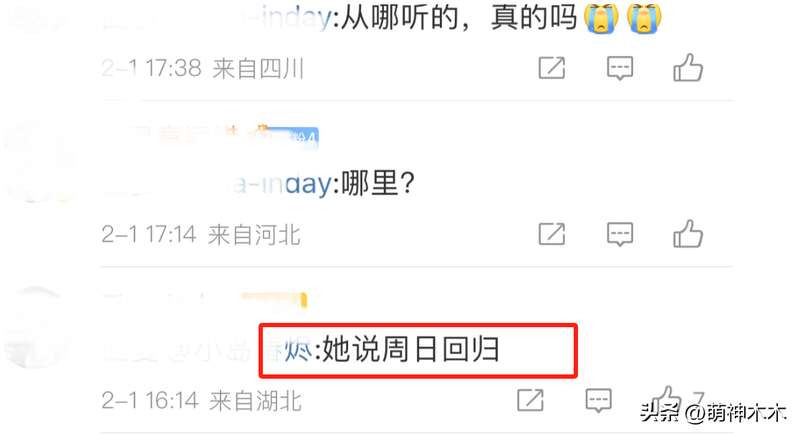Tap the reply text "哪里?"
The image size is (800, 436).
click(378, 184)
